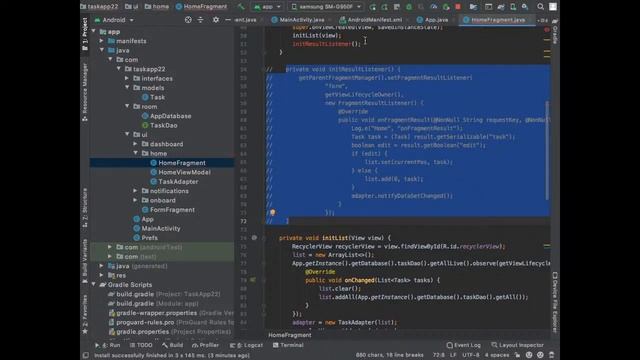The image size is (640, 360).
Task: Open the Run tool window button
Action: 107,345
